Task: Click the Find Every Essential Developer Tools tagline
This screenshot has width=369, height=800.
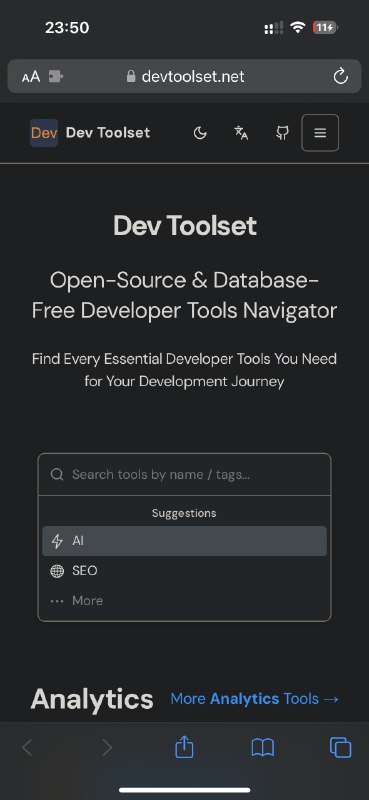Action: pyautogui.click(x=184, y=370)
